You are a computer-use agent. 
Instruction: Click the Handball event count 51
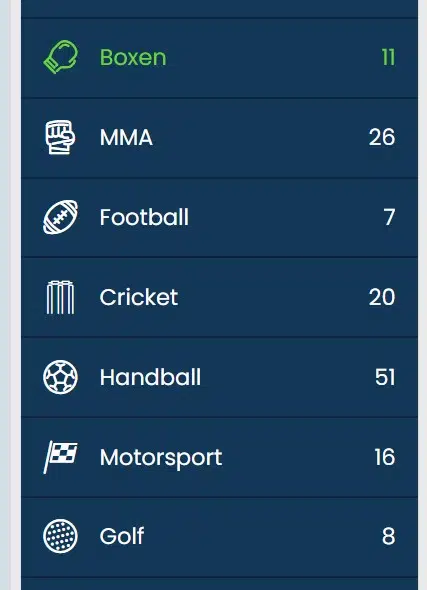385,377
